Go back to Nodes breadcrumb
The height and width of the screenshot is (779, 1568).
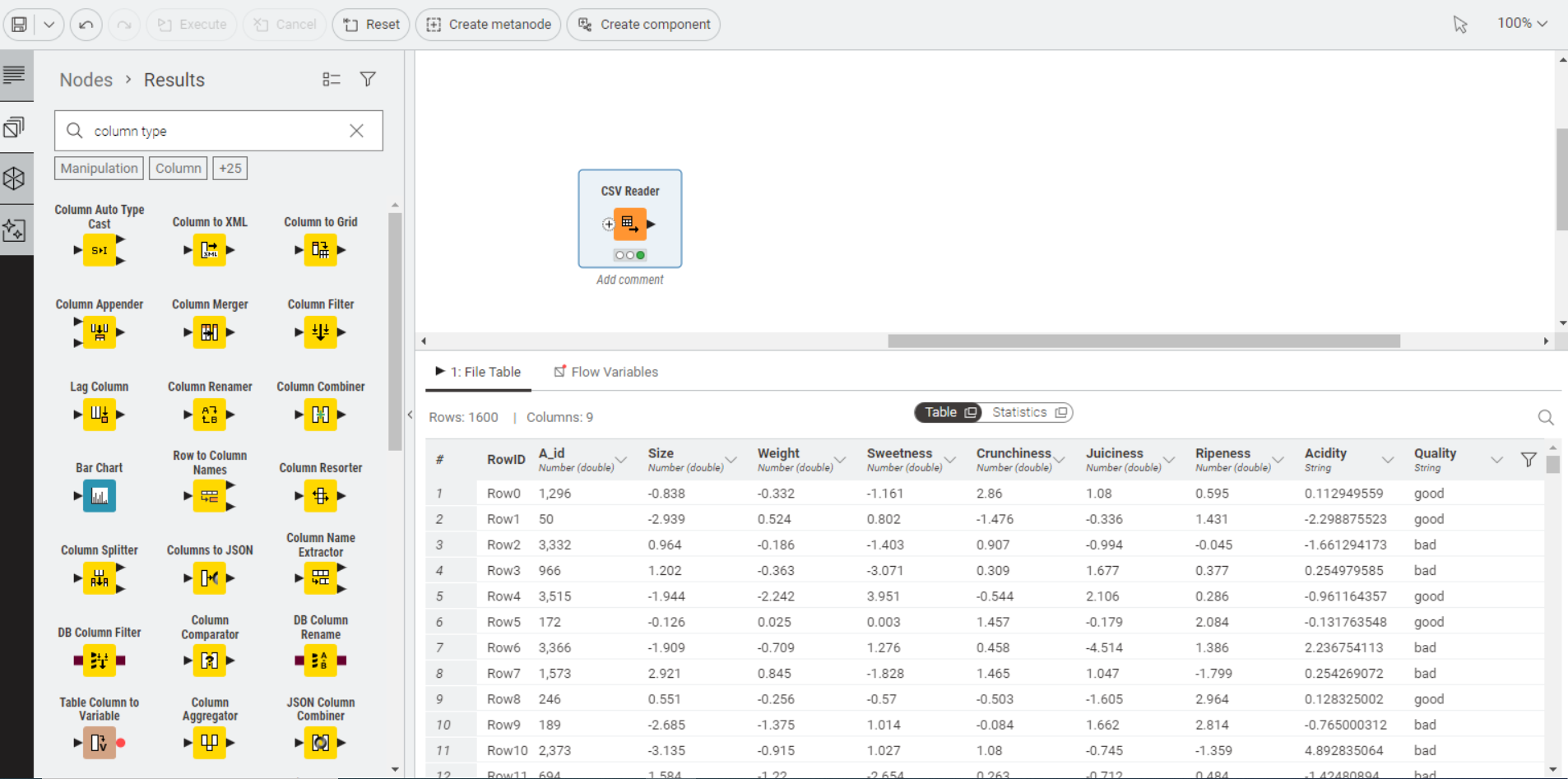pos(86,80)
